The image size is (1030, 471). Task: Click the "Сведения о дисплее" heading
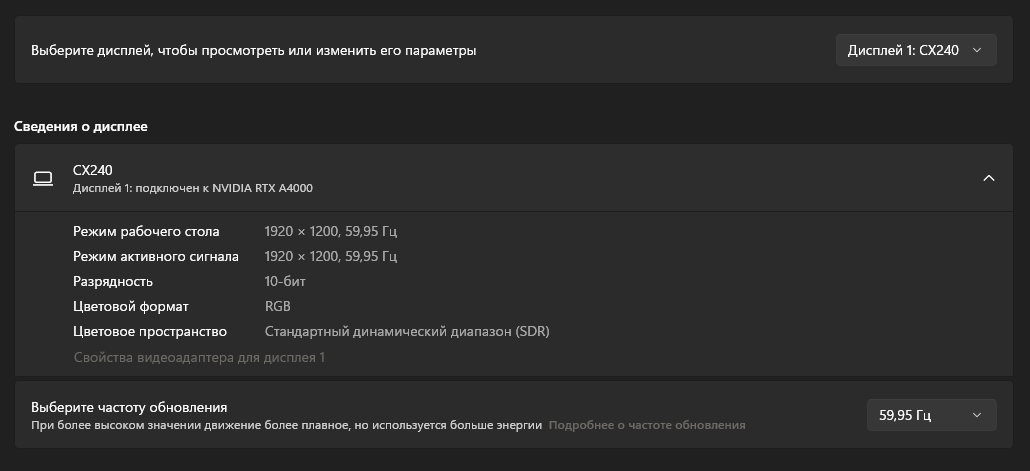(81, 127)
